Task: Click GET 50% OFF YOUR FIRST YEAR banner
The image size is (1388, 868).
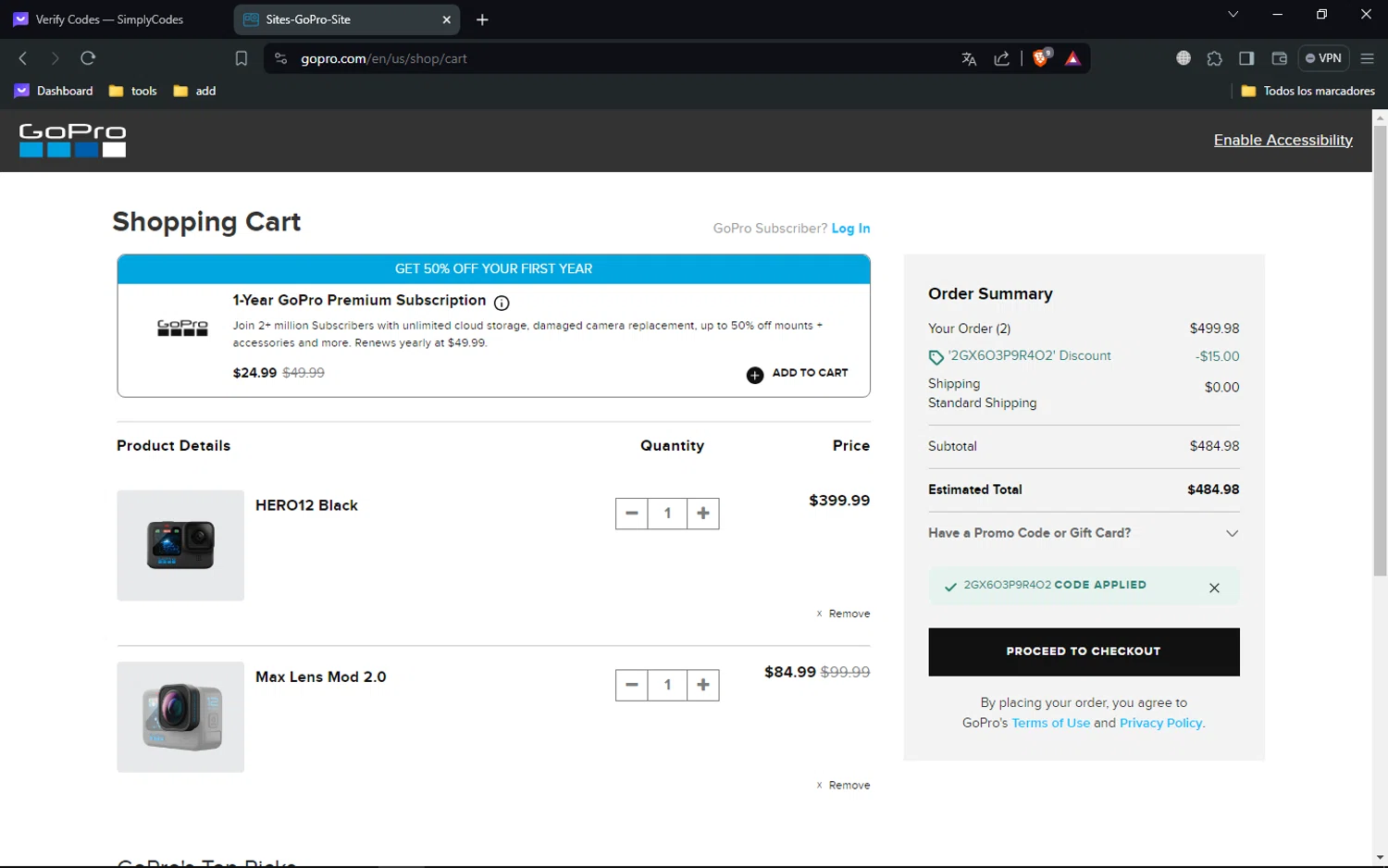Action: 493,269
